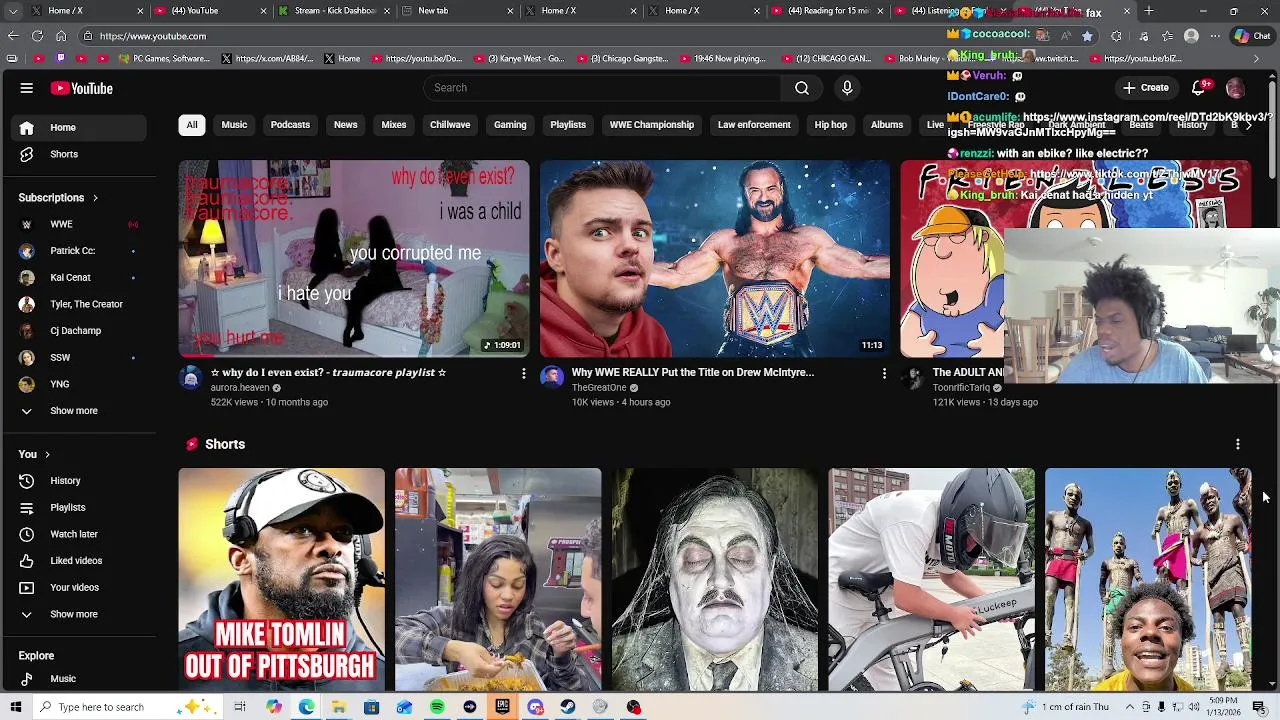The width and height of the screenshot is (1280, 720).
Task: Open Playlists in the sidebar
Action: (x=76, y=508)
